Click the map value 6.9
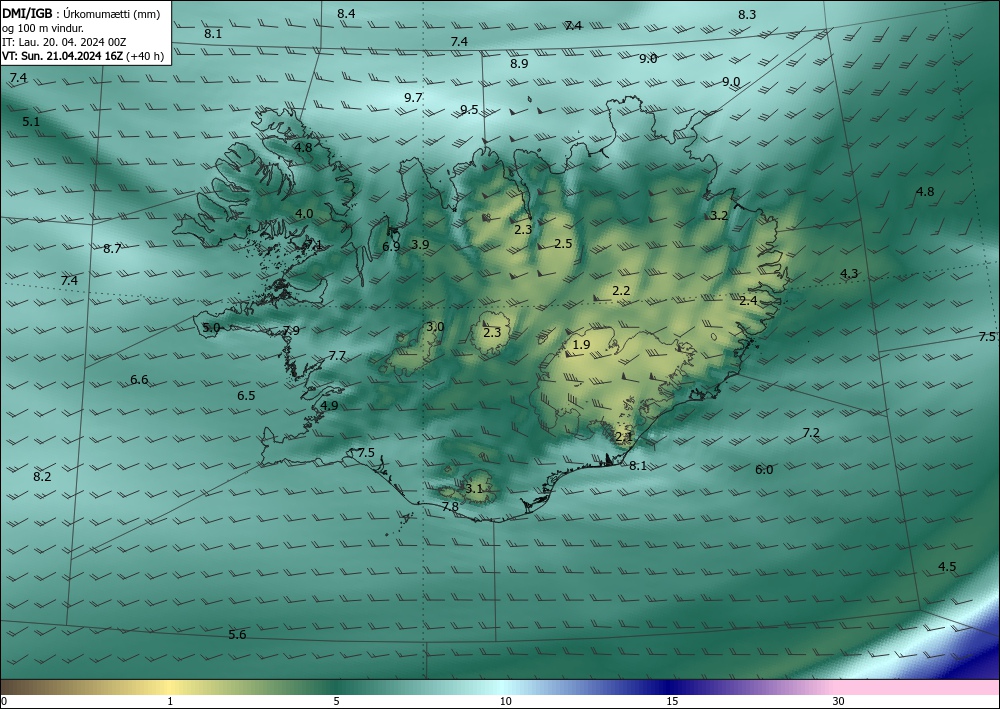This screenshot has height=709, width=1000. (x=391, y=246)
